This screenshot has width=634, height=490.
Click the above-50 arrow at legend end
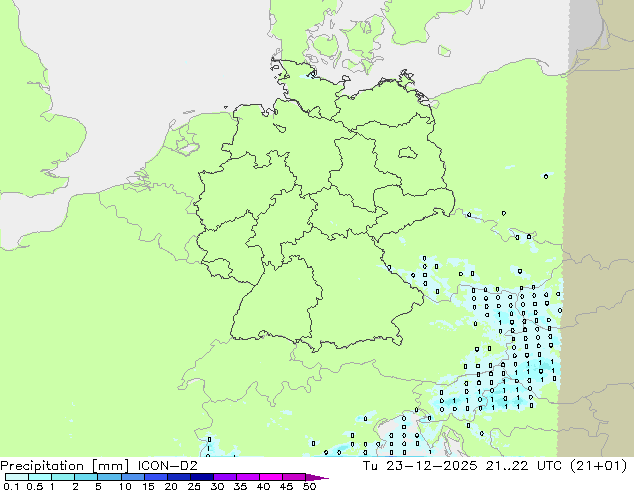point(317,477)
